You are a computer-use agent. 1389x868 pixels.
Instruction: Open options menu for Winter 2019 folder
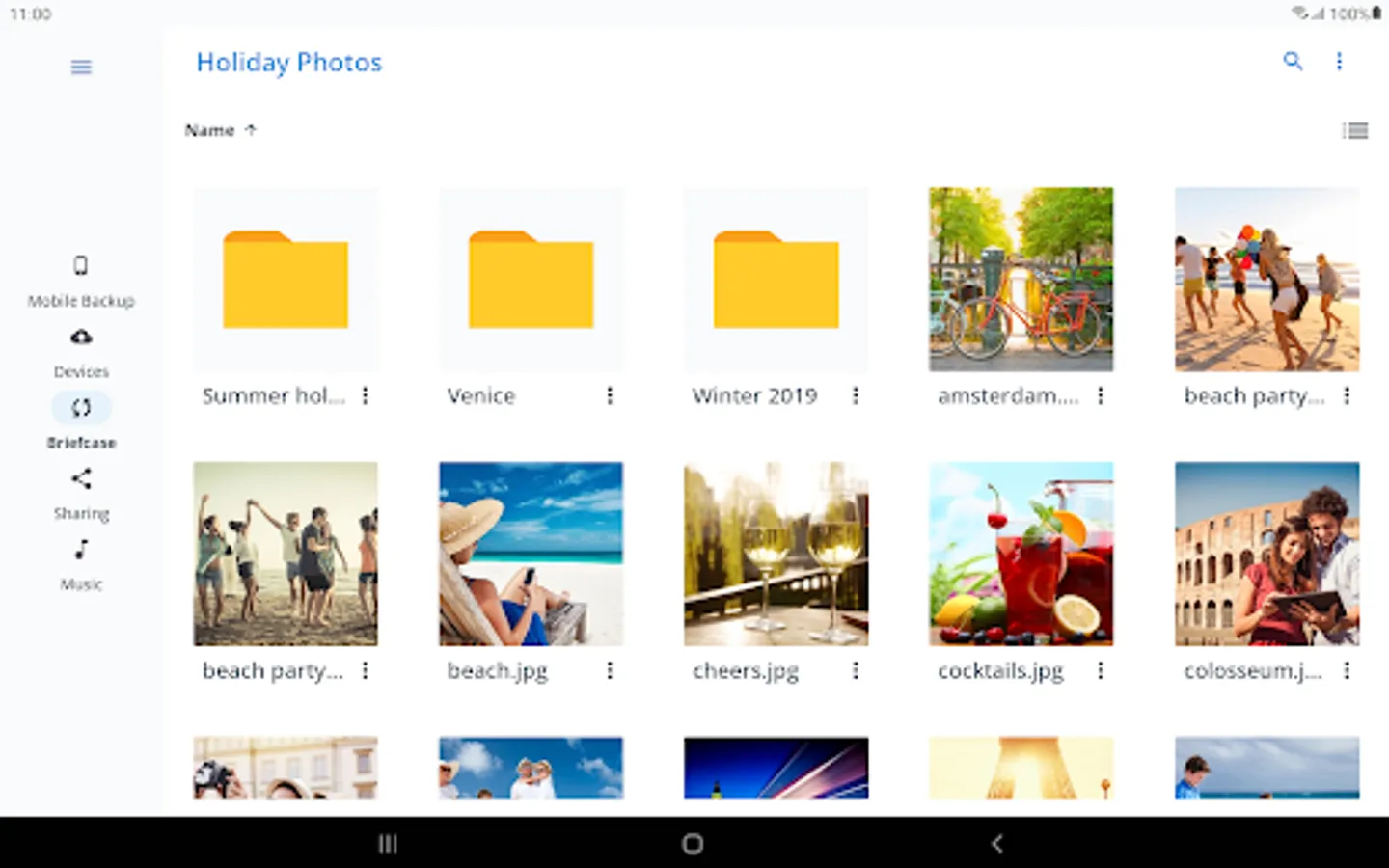click(x=855, y=395)
